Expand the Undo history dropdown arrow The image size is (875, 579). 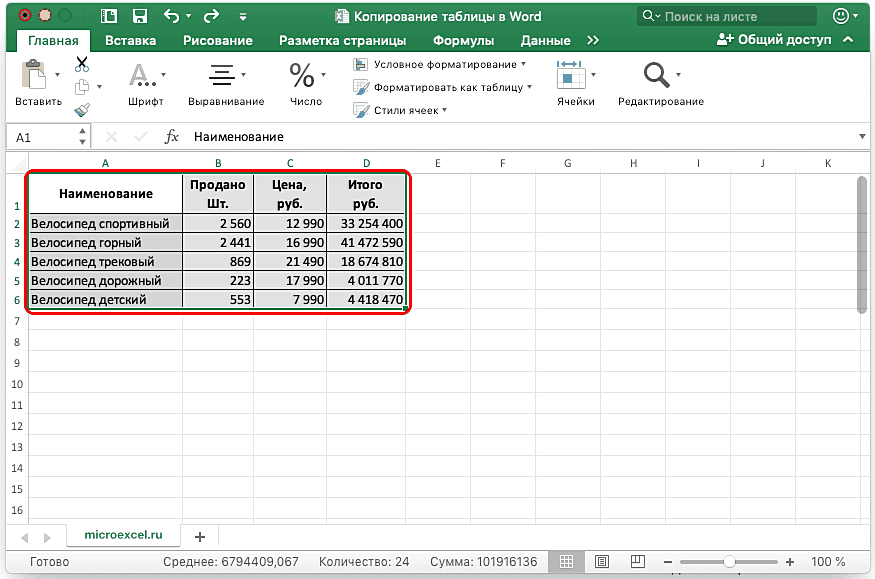(189, 16)
